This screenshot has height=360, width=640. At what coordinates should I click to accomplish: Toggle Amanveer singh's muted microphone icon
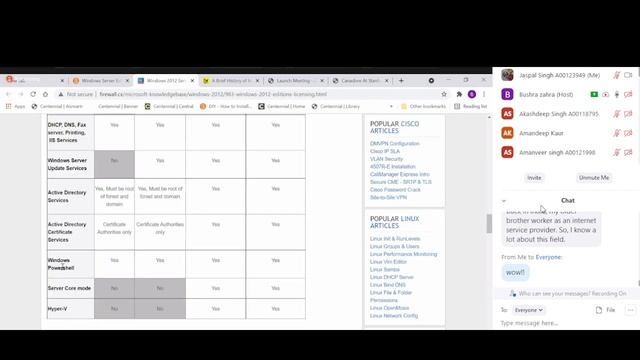pos(617,152)
